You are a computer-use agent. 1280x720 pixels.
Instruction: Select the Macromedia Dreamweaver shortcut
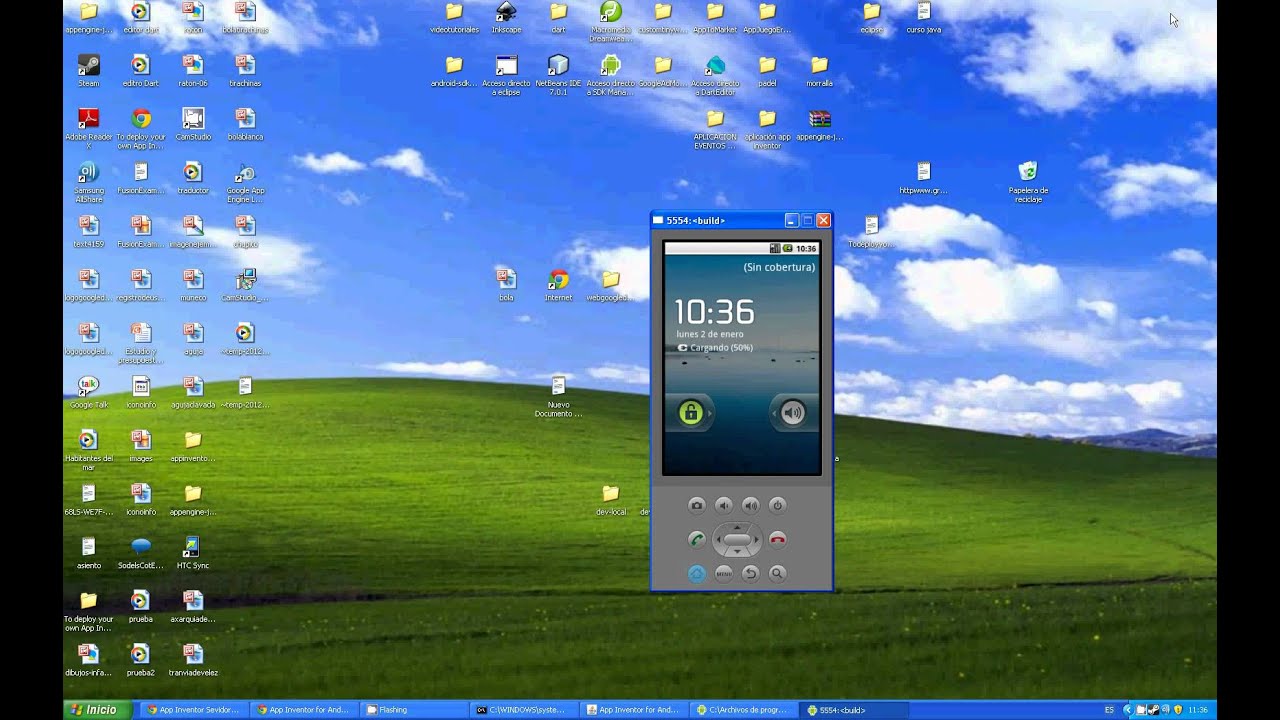[610, 22]
